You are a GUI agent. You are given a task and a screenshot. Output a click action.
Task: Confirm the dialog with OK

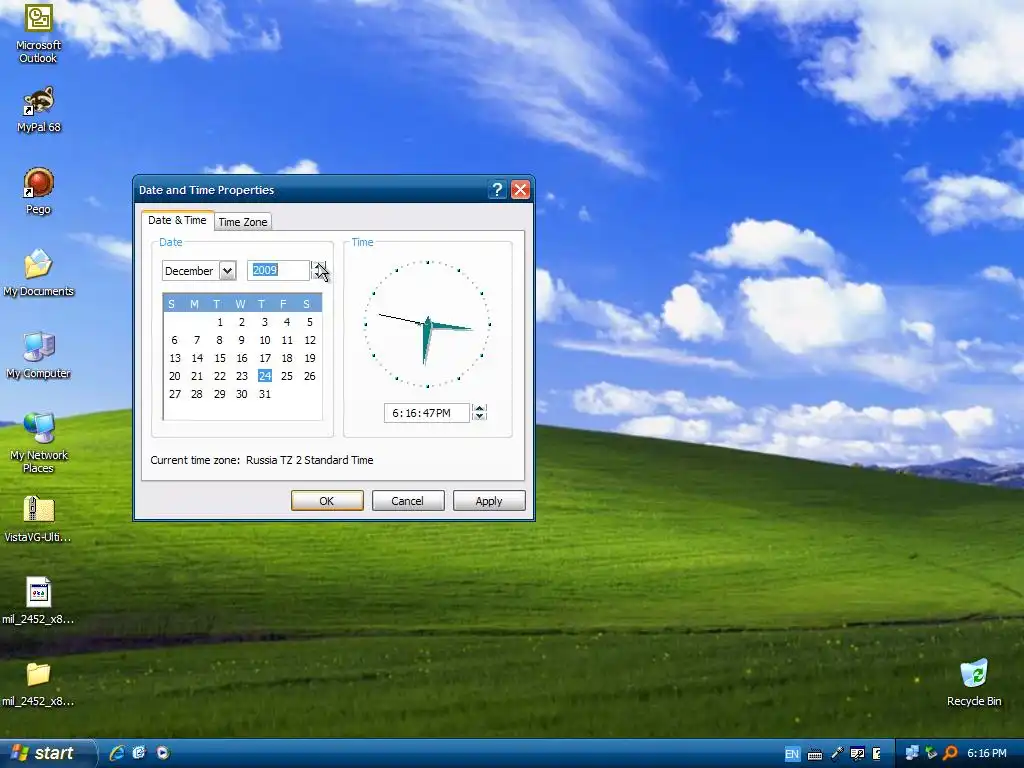point(327,501)
